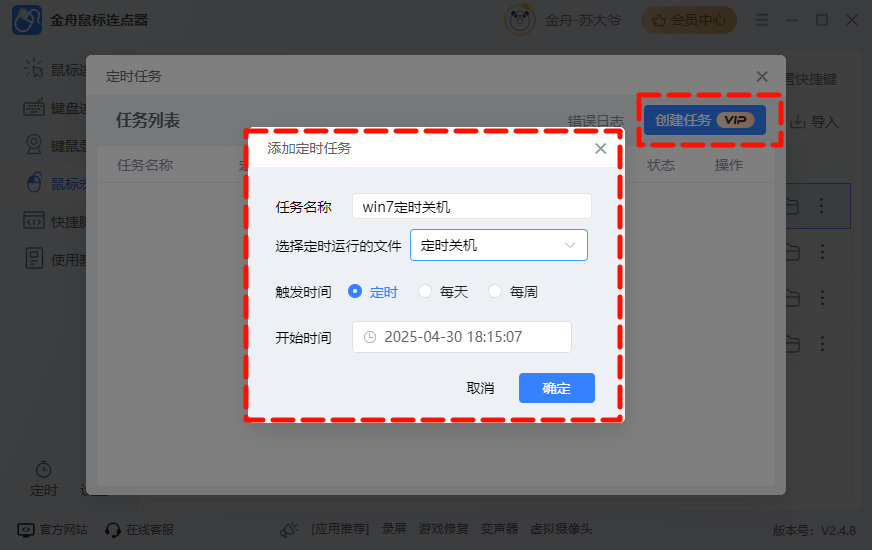Click the 金舟-苏大爷 username
The height and width of the screenshot is (550, 872).
coord(582,21)
